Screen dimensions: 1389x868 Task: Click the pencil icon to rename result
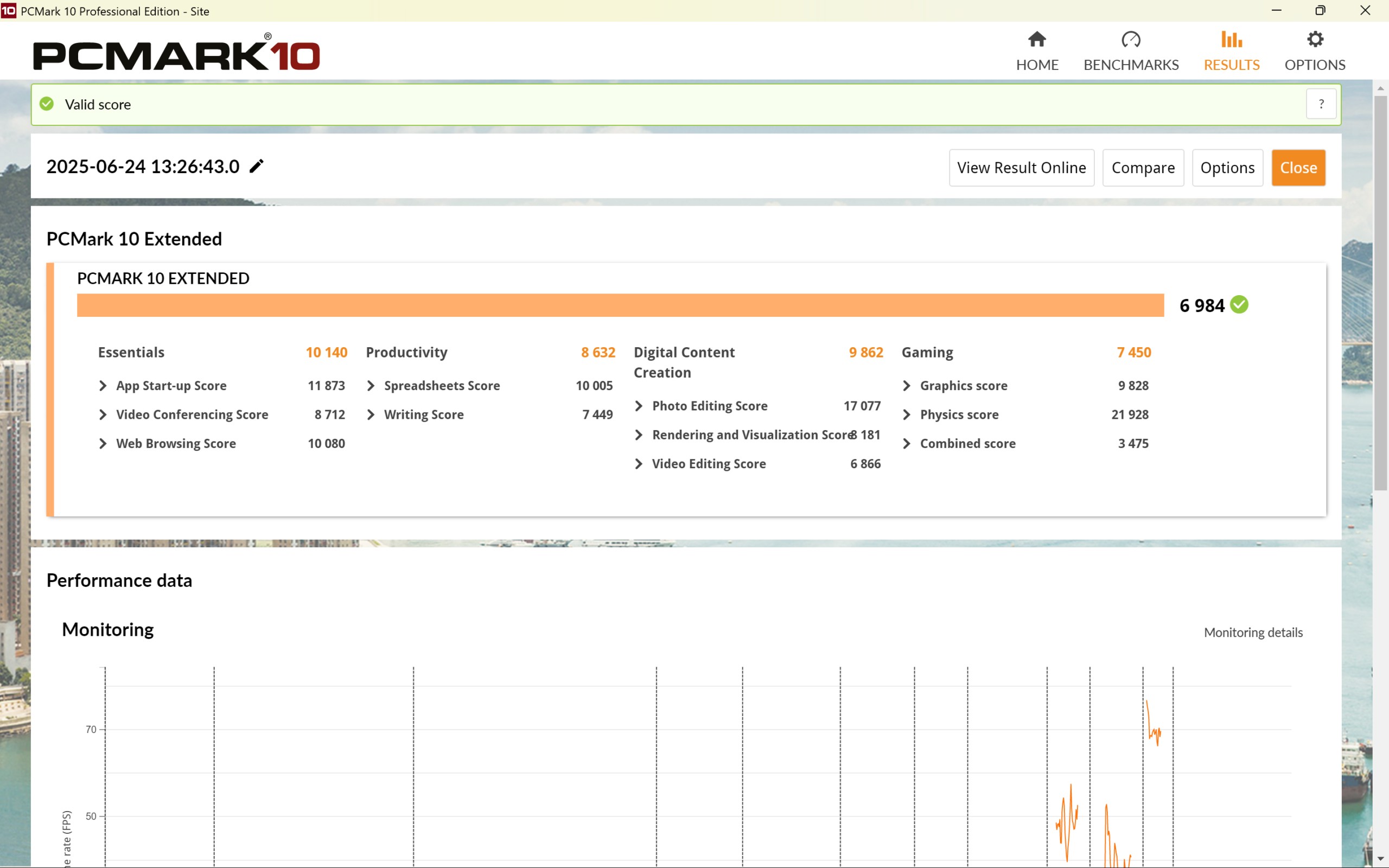point(257,167)
